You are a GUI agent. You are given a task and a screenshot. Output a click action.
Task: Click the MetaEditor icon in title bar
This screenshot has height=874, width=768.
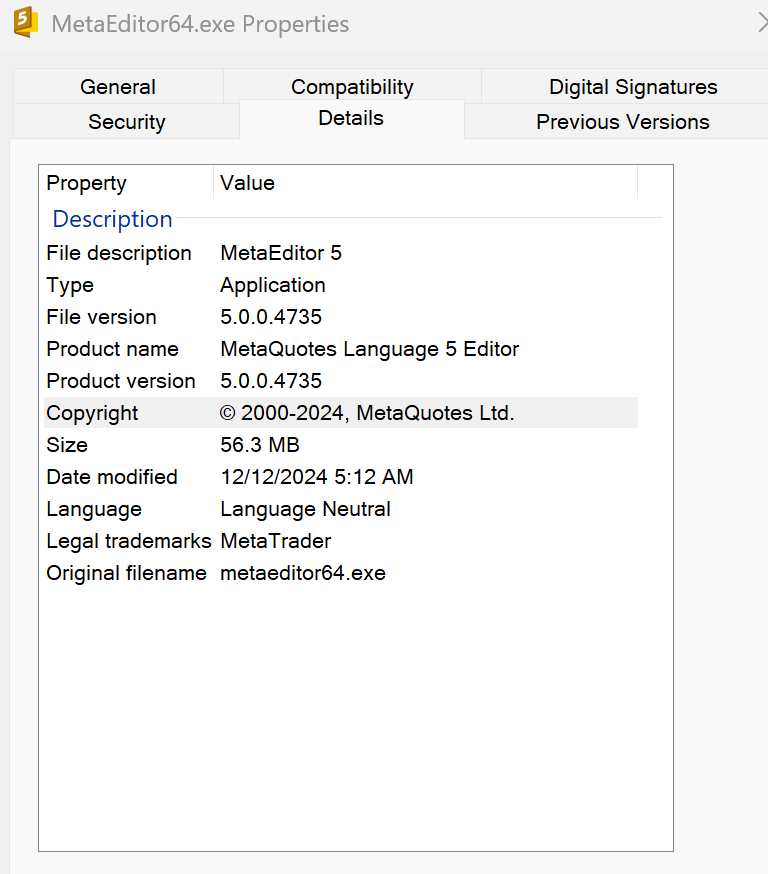point(26,22)
